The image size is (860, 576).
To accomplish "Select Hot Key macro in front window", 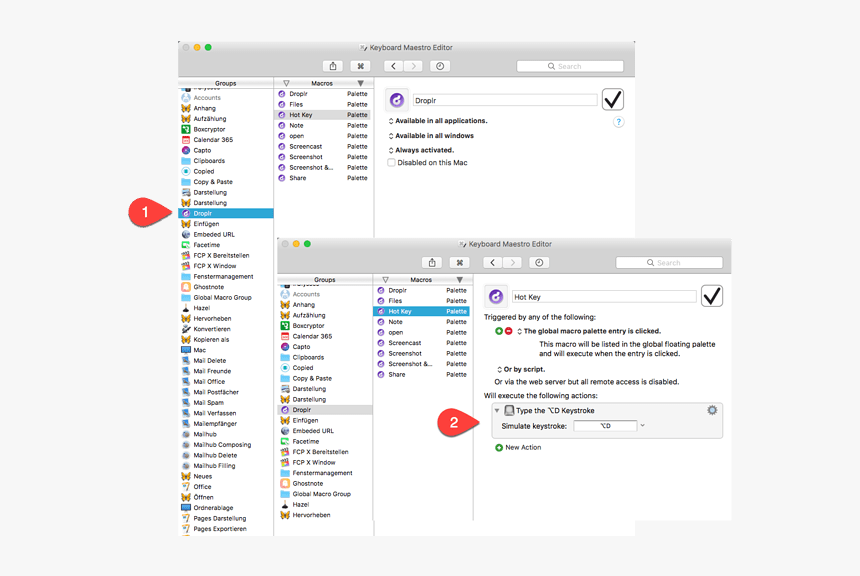I will click(x=422, y=311).
